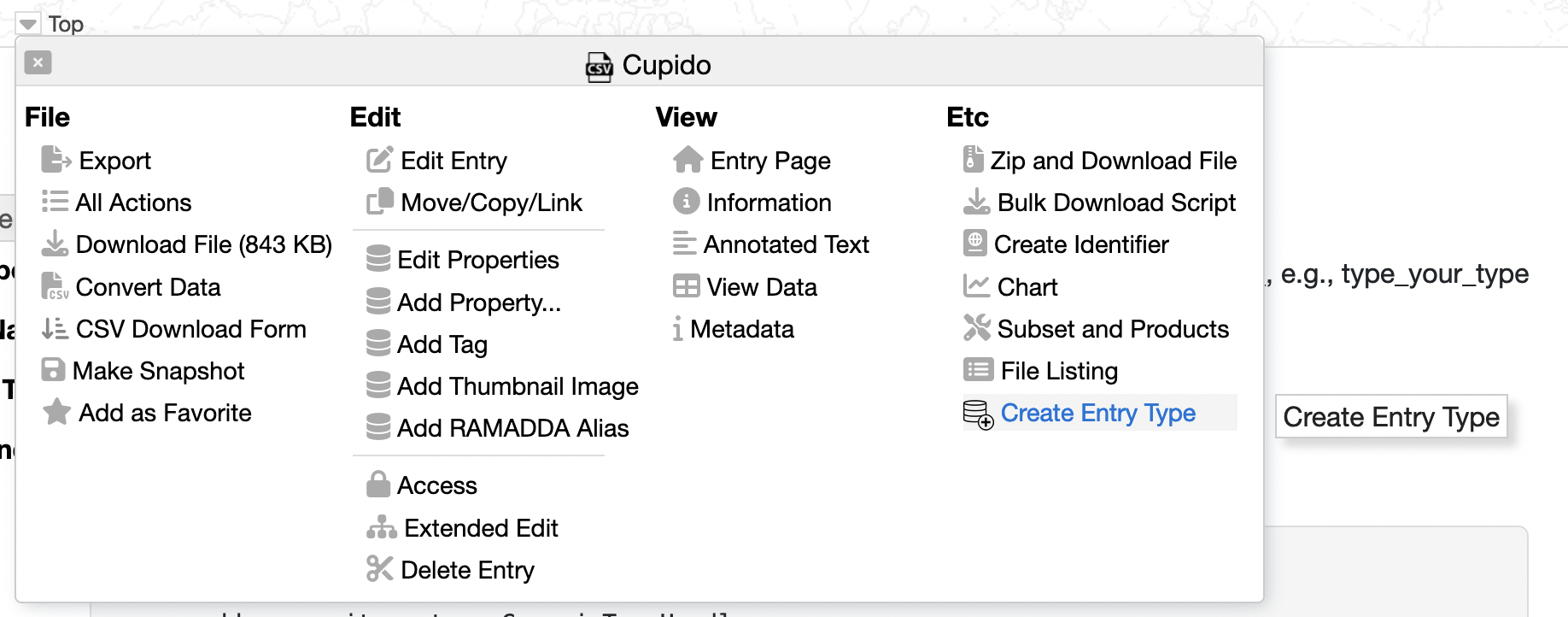Click the Access lock icon
The height and width of the screenshot is (617, 1568).
378,484
